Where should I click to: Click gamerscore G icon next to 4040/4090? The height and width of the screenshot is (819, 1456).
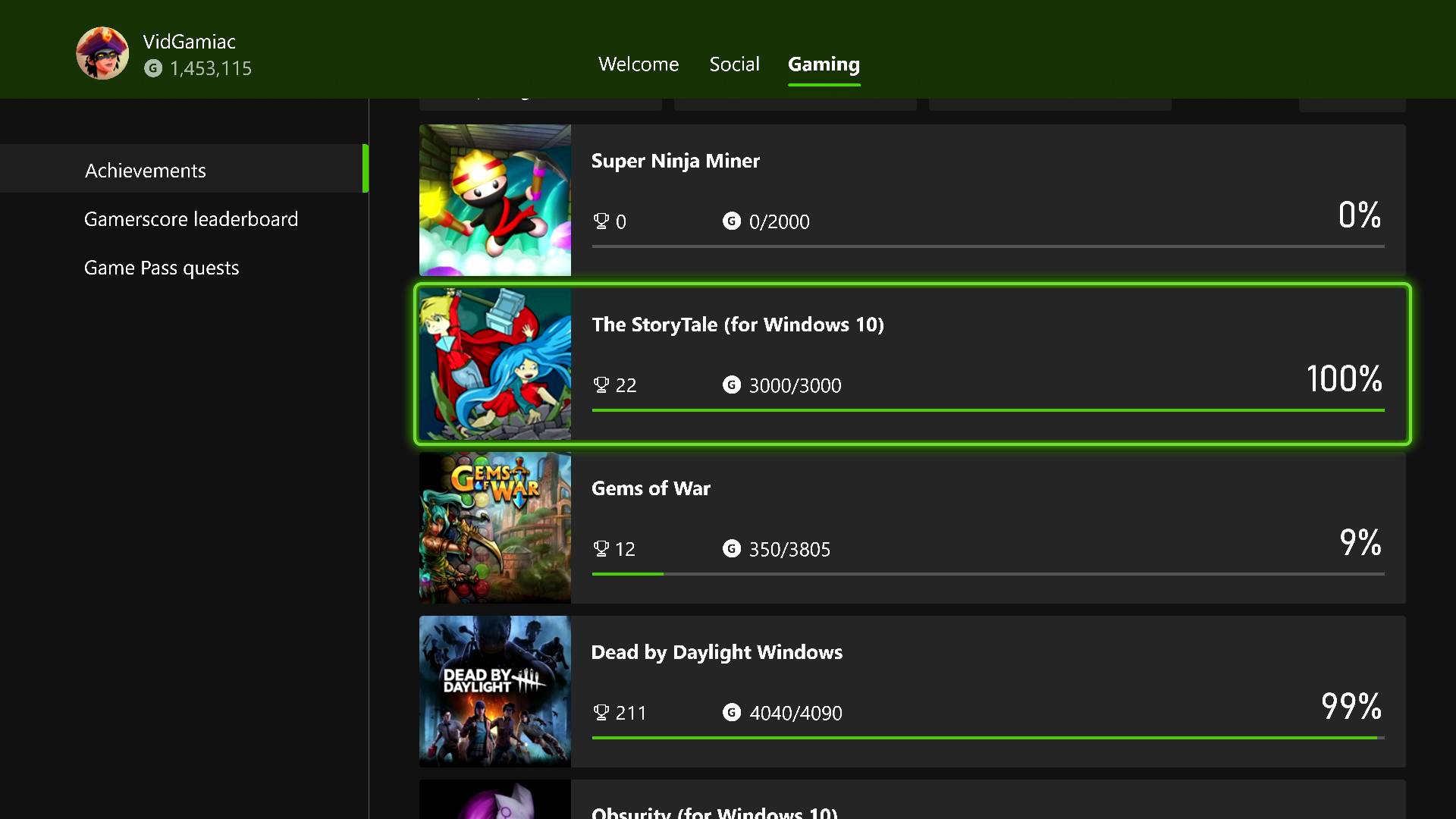point(731,712)
